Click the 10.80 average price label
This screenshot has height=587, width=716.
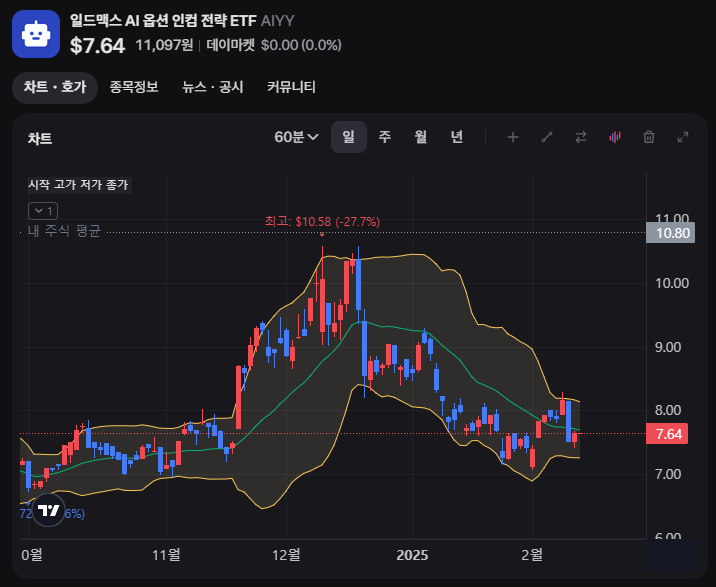670,233
